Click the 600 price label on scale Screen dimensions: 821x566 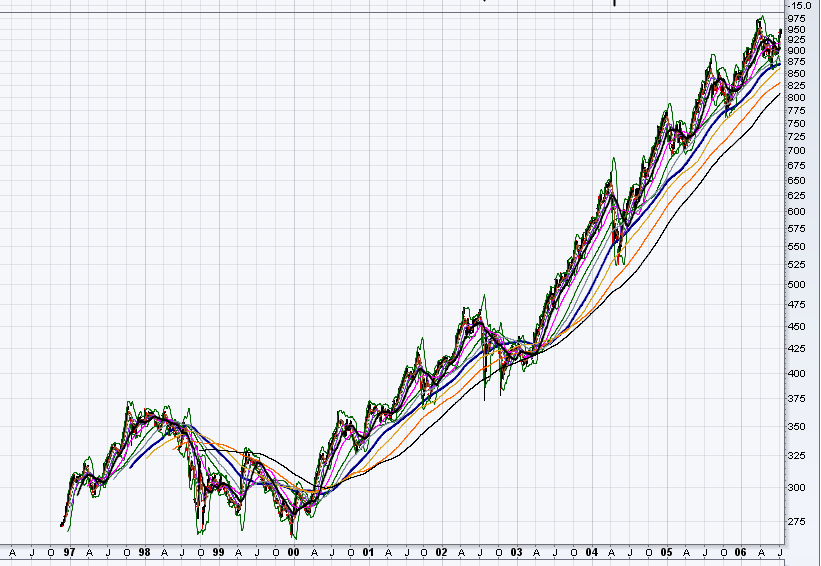(x=796, y=212)
